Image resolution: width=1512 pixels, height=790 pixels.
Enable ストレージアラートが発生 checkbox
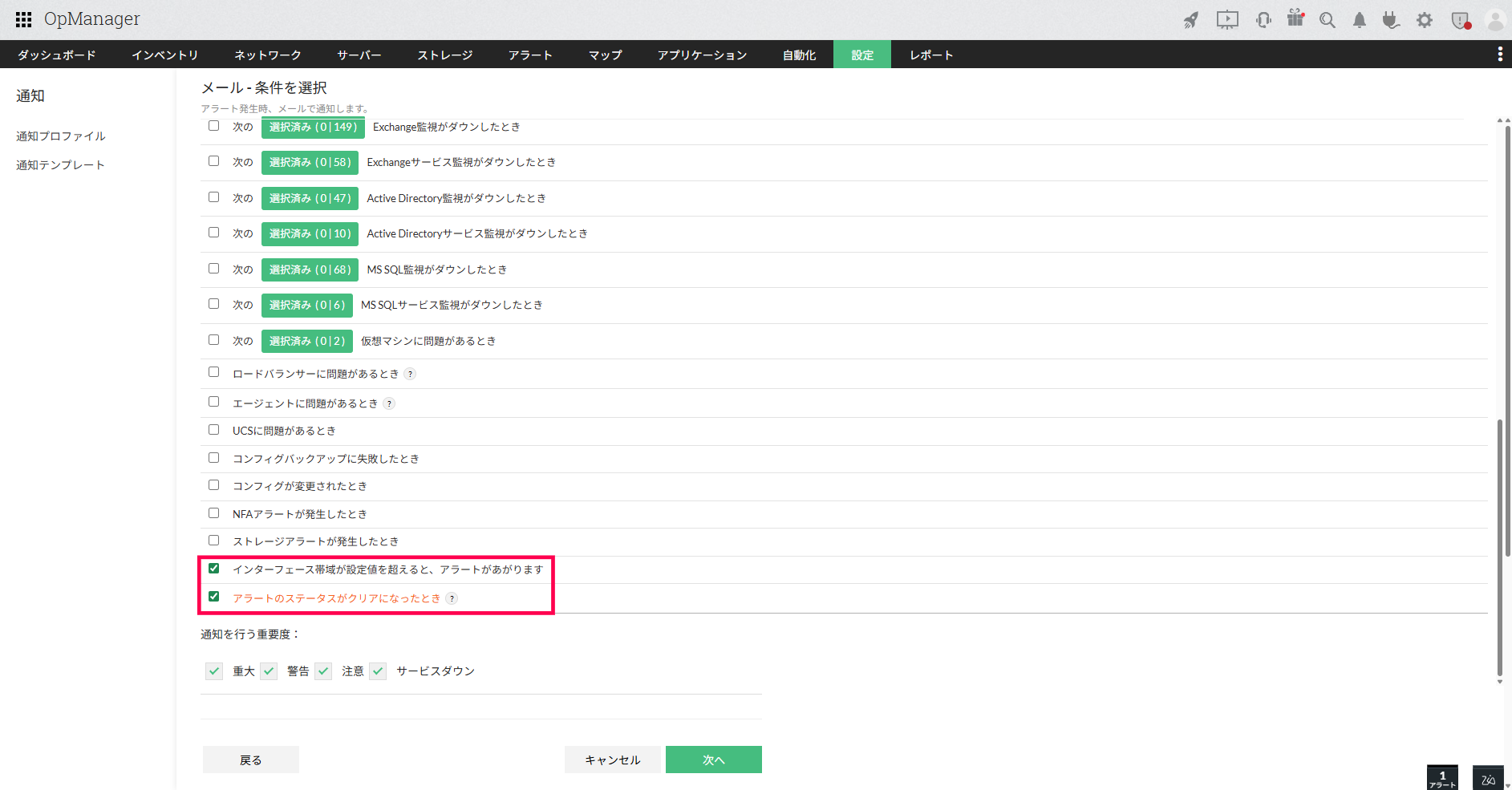point(213,541)
